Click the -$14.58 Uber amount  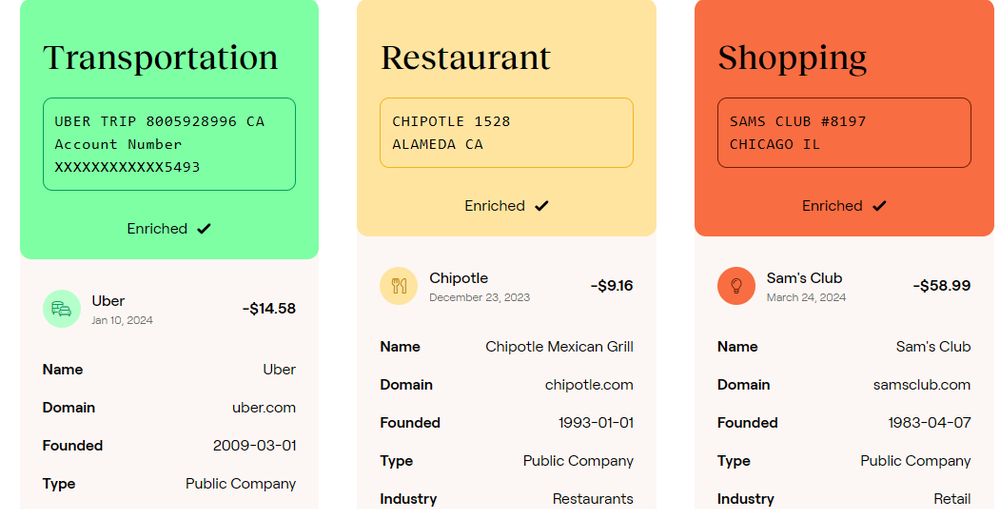coord(269,309)
